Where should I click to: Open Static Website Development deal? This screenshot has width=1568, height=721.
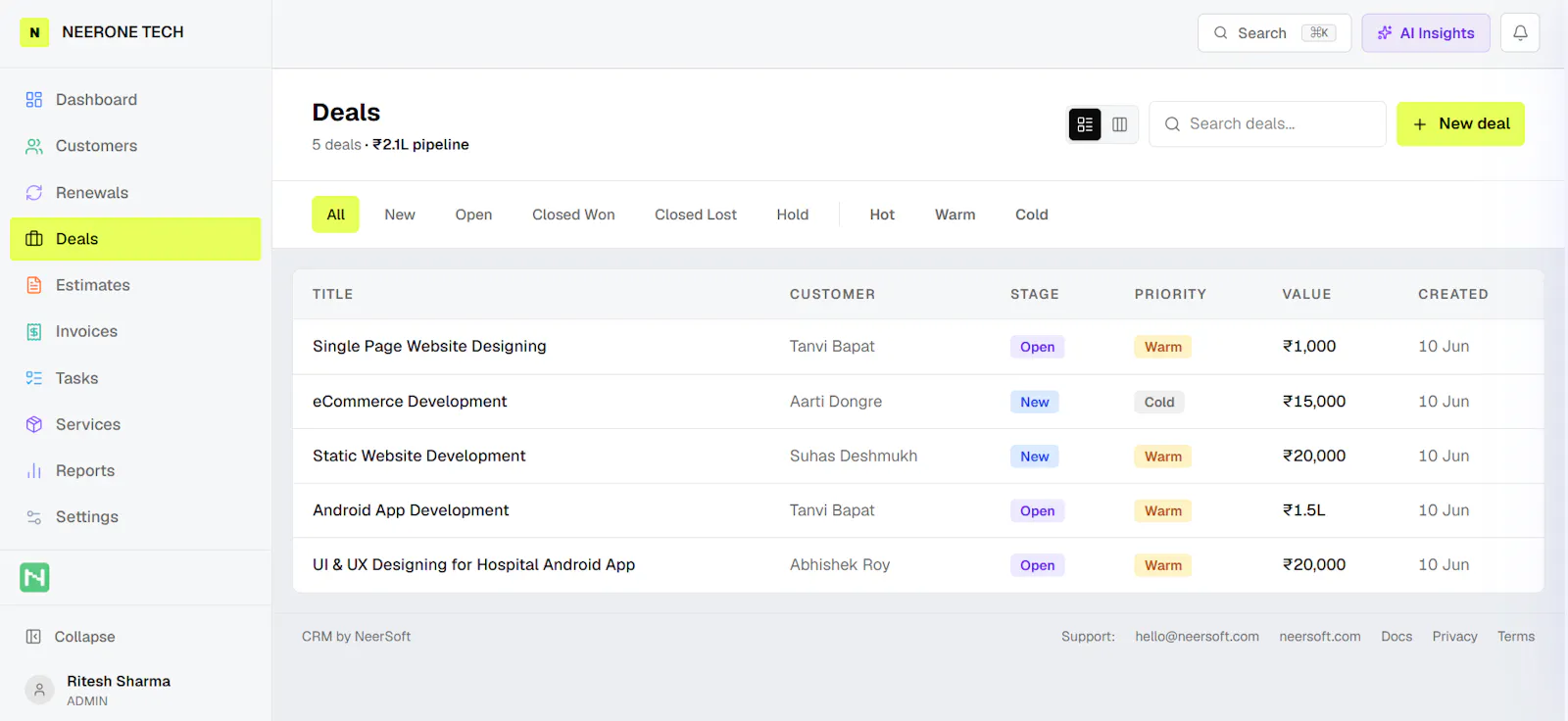point(419,457)
